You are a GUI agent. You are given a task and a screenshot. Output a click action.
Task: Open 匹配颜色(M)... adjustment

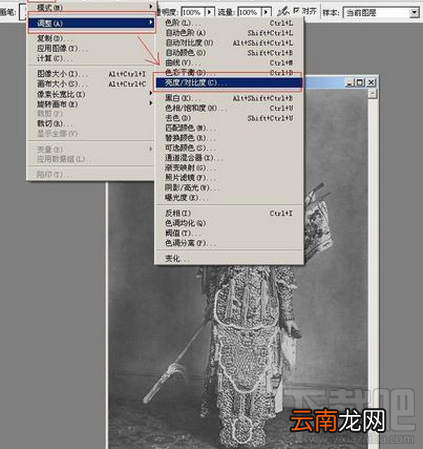[x=190, y=128]
